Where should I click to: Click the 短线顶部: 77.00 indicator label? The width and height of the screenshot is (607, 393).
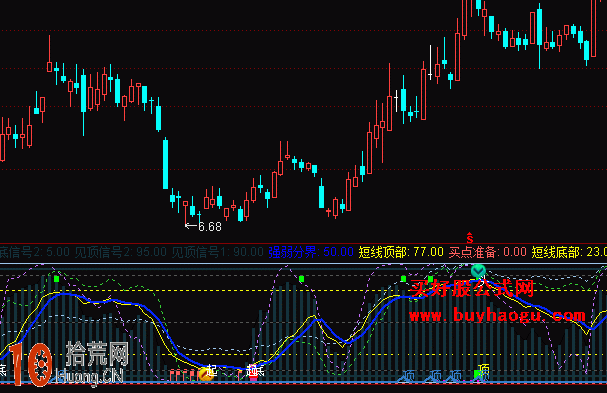click(x=401, y=252)
